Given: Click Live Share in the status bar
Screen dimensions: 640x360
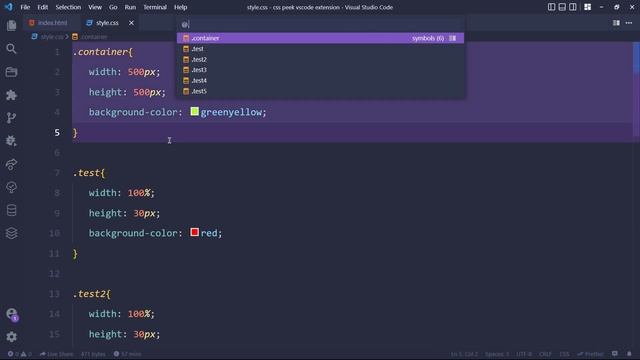Looking at the screenshot, I should click(x=56, y=354).
